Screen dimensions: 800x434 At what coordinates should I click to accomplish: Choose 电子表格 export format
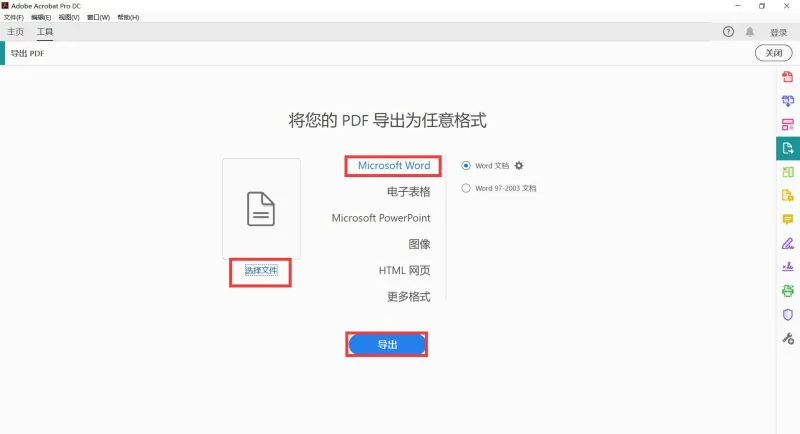pos(409,192)
